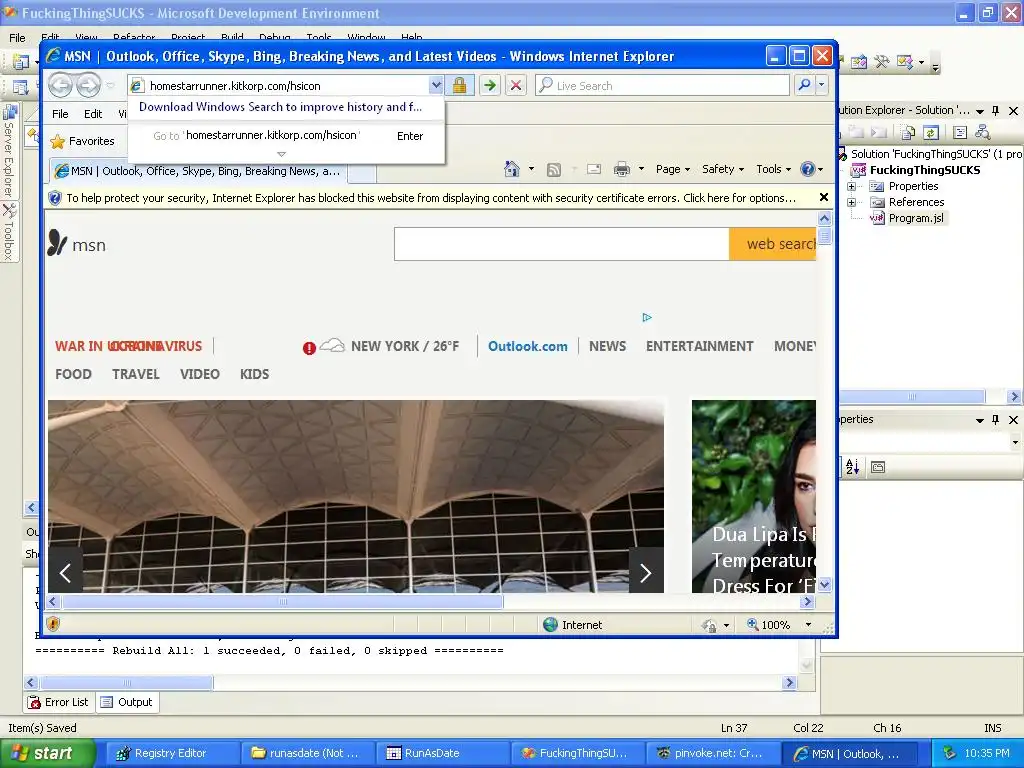Viewport: 1024px width, 768px height.
Task: Switch to Registry Editor in taskbar
Action: click(x=172, y=753)
